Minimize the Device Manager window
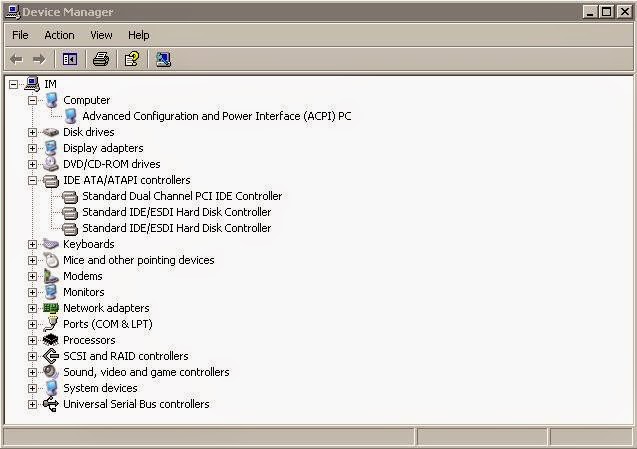Viewport: 637px width, 449px height. click(590, 12)
